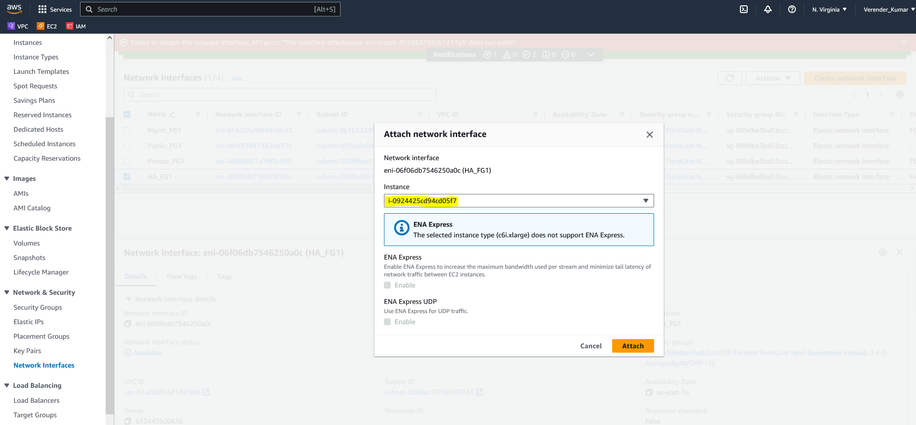Open VPC ID external link icon
Image resolution: width=916 pixels, height=425 pixels.
(x=206, y=392)
